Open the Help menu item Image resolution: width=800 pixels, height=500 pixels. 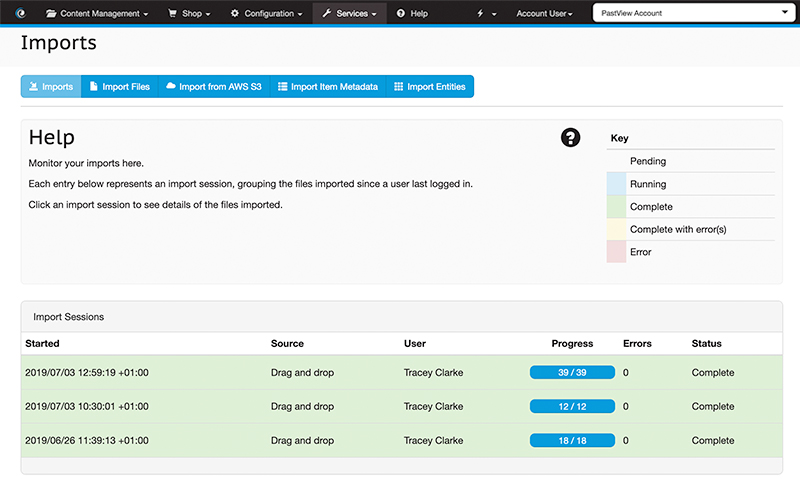pyautogui.click(x=412, y=13)
